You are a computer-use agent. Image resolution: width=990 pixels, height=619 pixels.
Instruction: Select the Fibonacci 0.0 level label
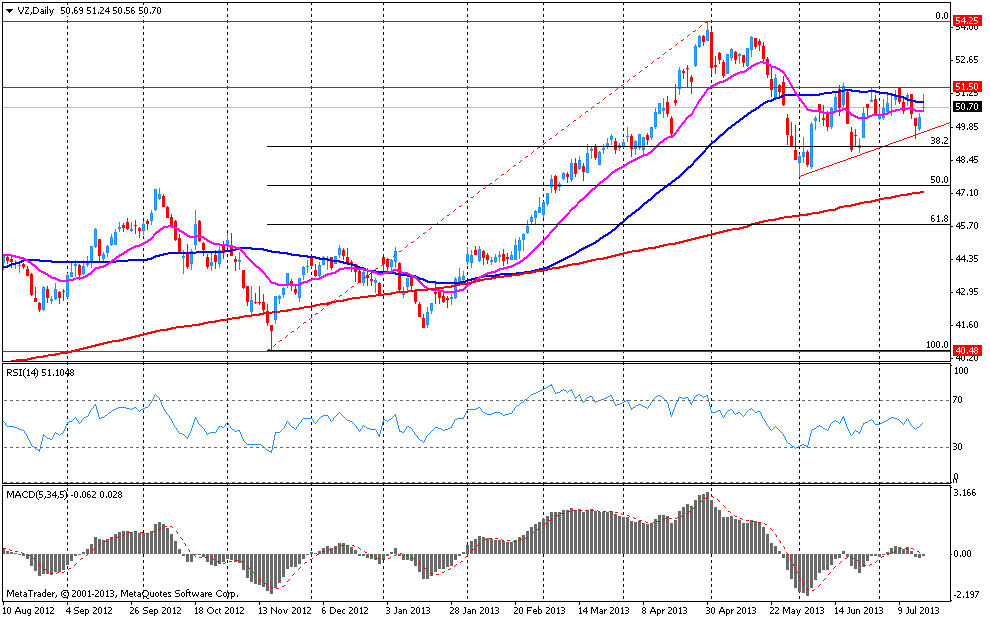(942, 16)
